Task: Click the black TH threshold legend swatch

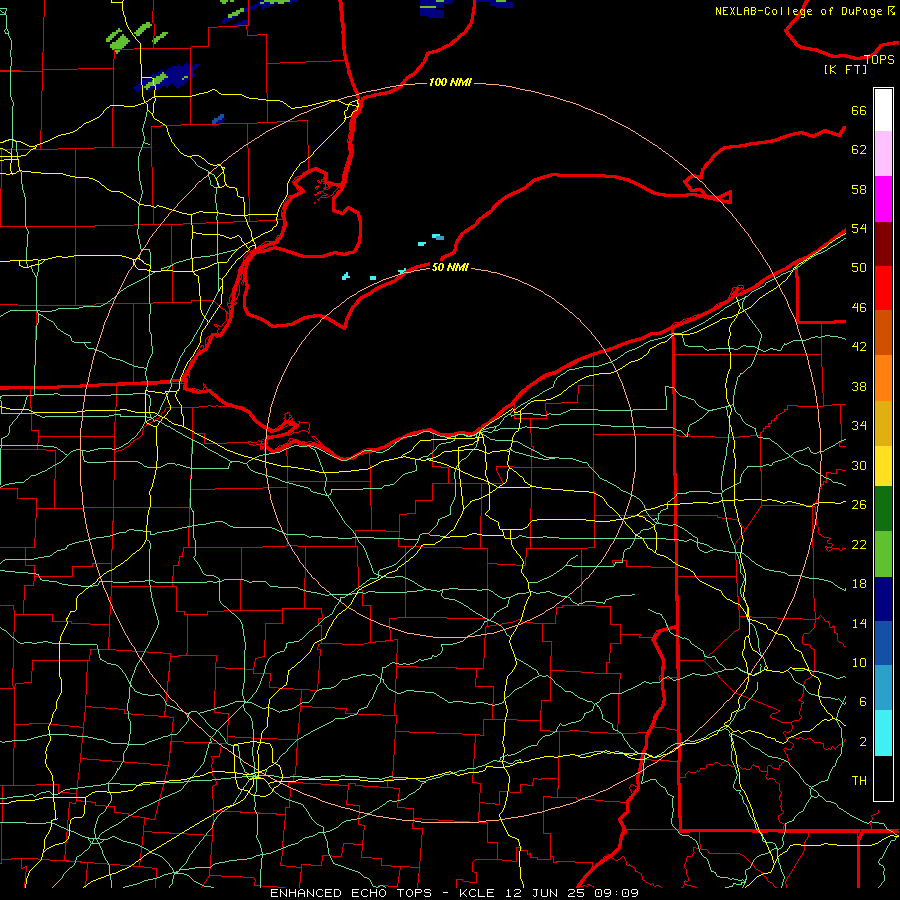Action: tap(883, 778)
